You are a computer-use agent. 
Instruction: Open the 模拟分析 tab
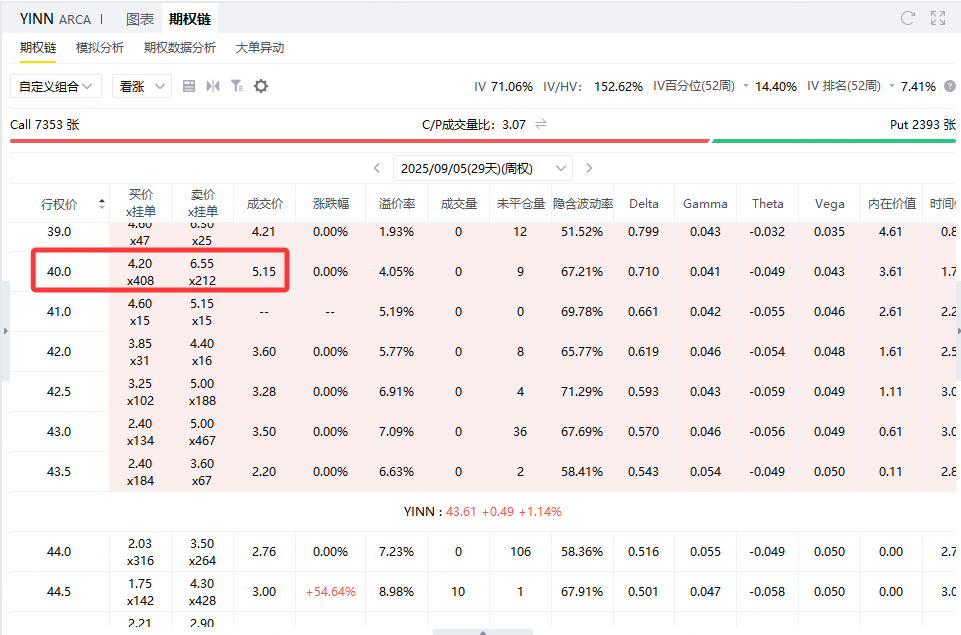(100, 48)
